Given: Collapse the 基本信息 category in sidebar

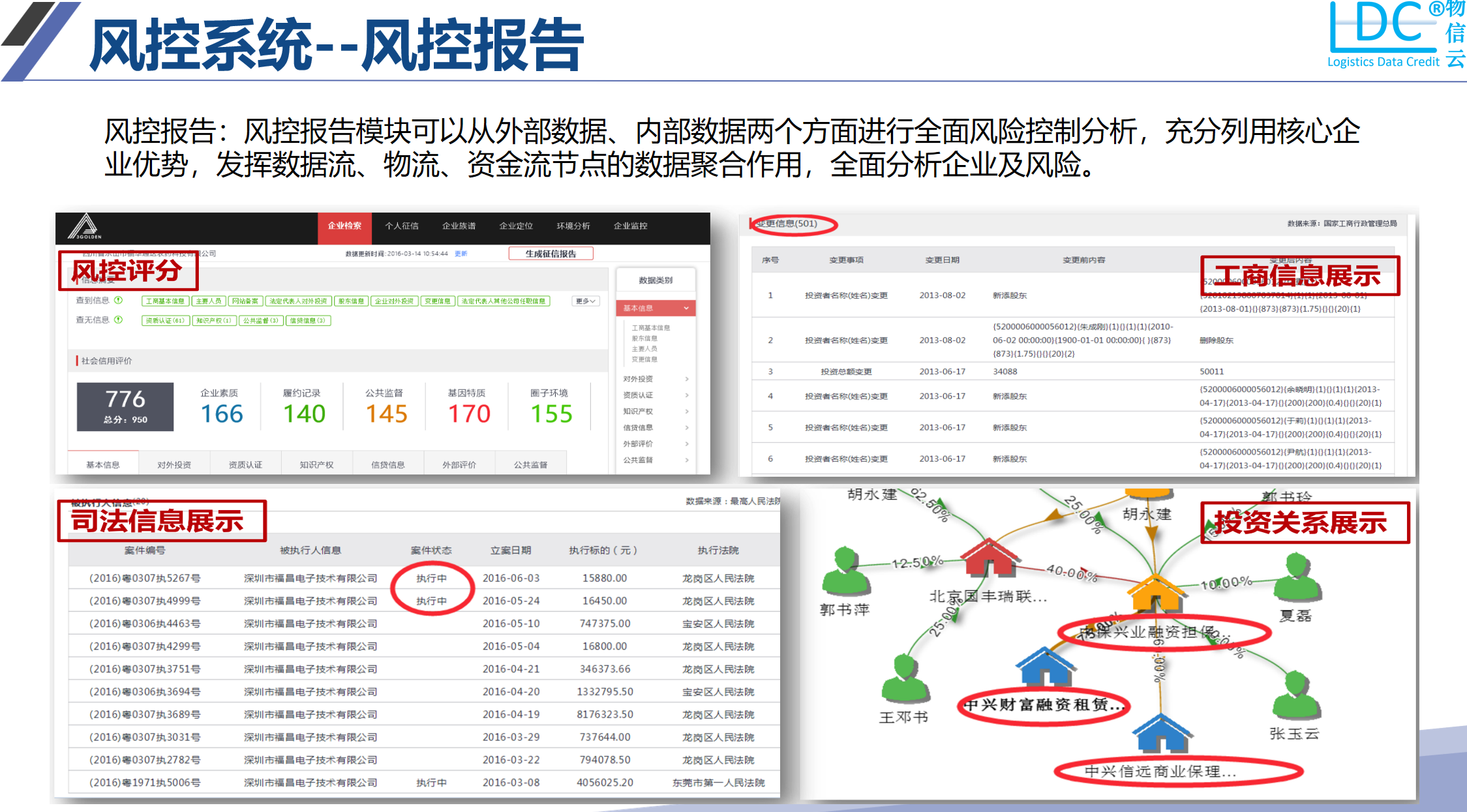Looking at the screenshot, I should click(656, 308).
